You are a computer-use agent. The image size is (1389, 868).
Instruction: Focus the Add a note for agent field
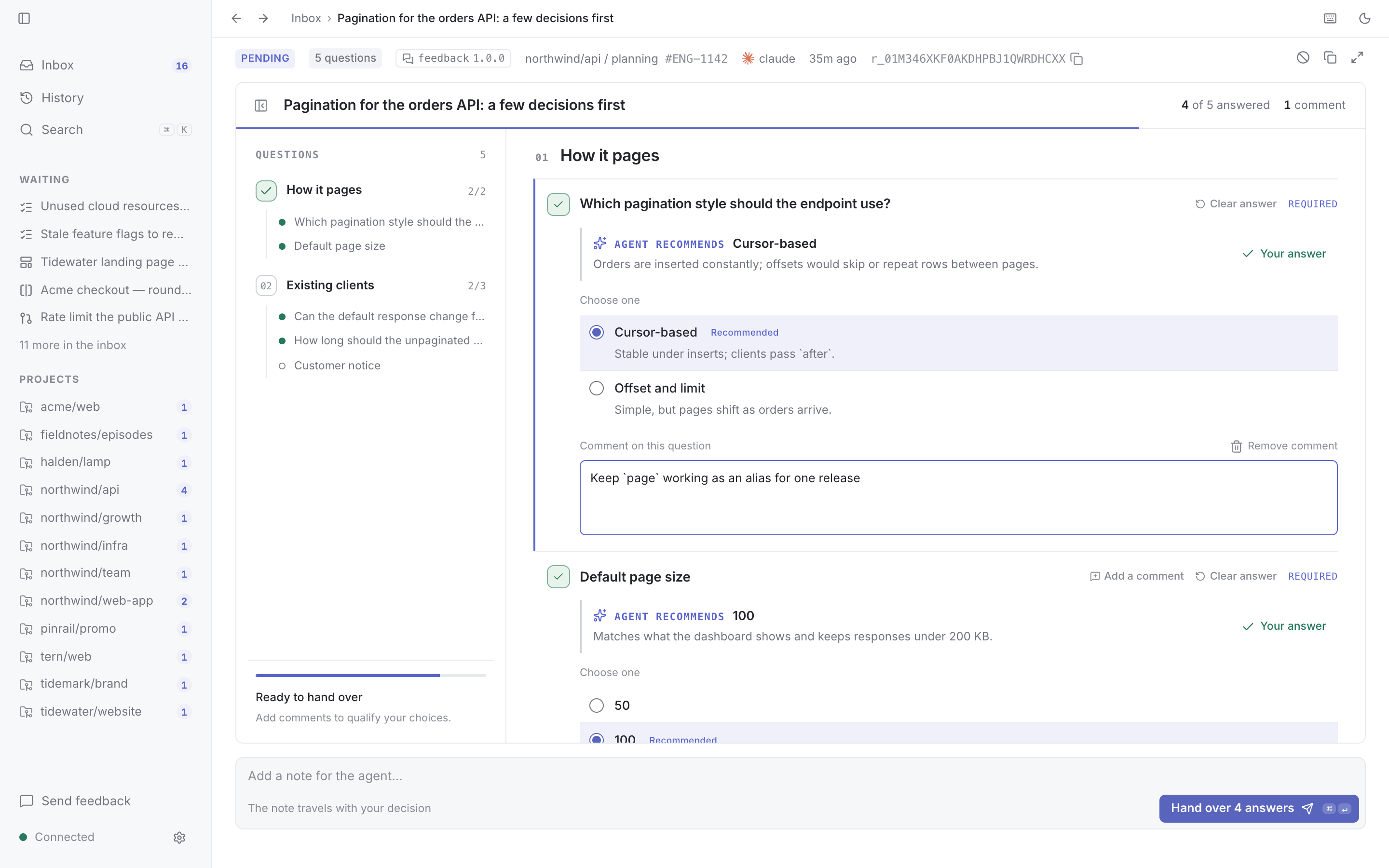coord(800,776)
